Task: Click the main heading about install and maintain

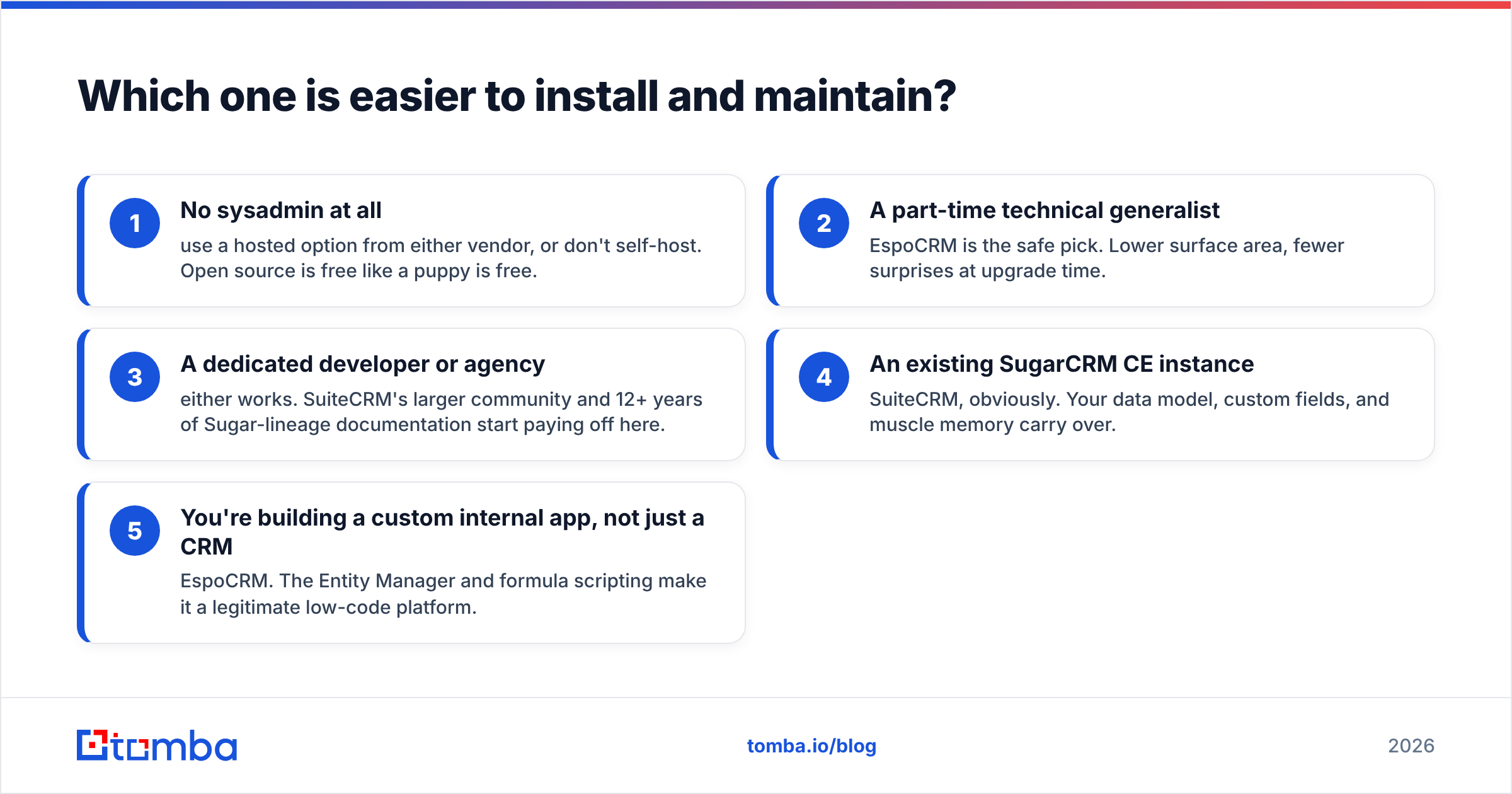Action: [517, 96]
